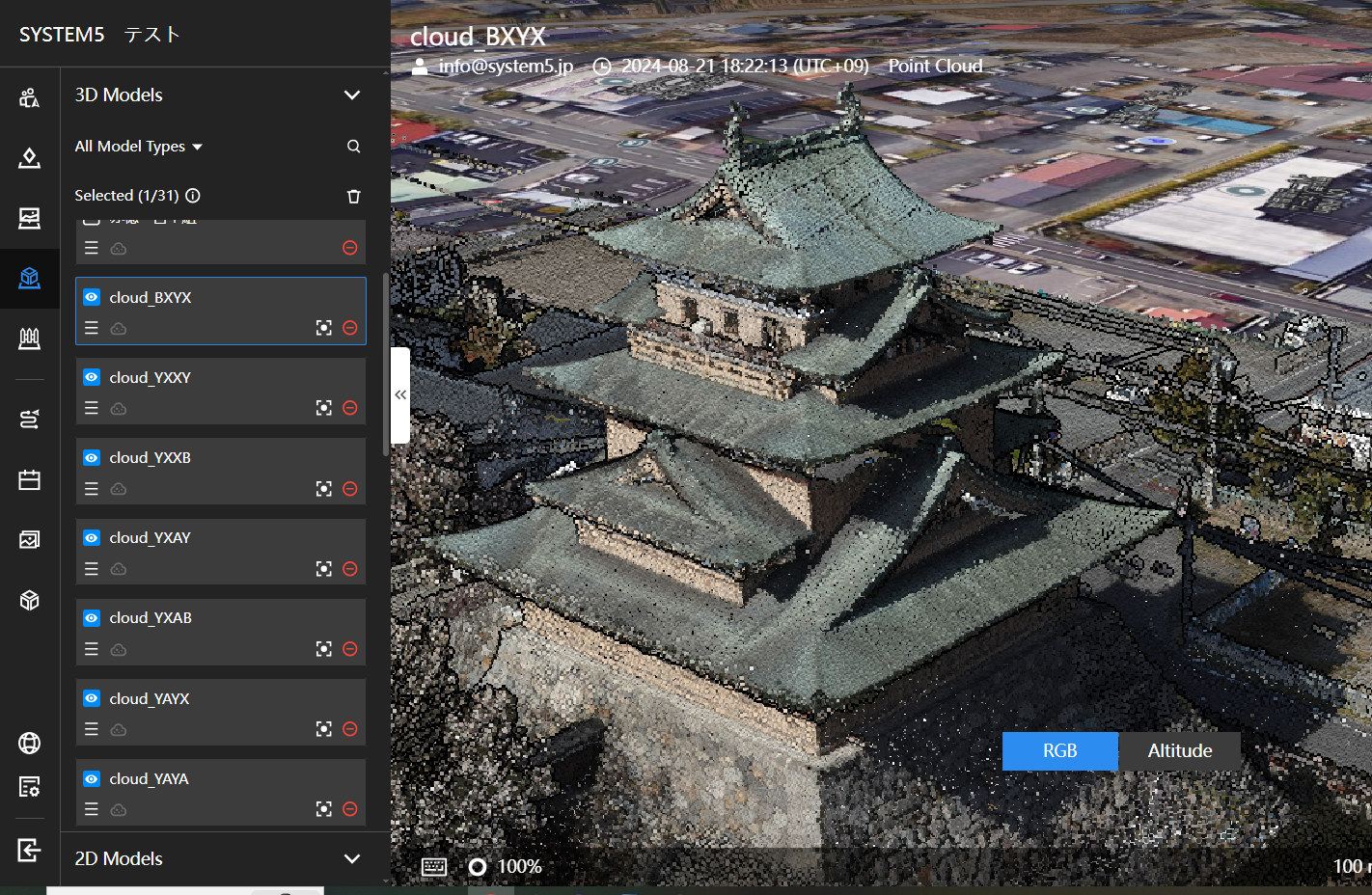The width and height of the screenshot is (1372, 895).
Task: Search the 3D models list with the magnifier
Action: coord(353,147)
